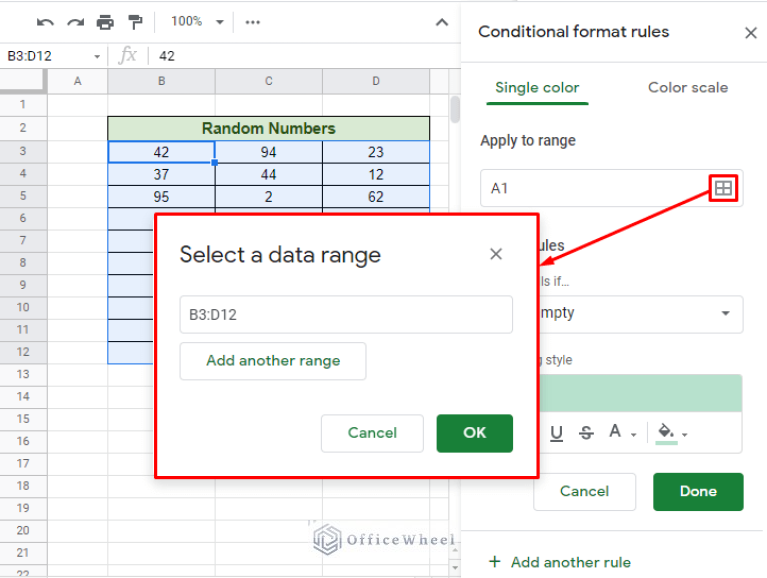767x578 pixels.
Task: Open the Name box dropdown arrow
Action: pyautogui.click(x=97, y=57)
